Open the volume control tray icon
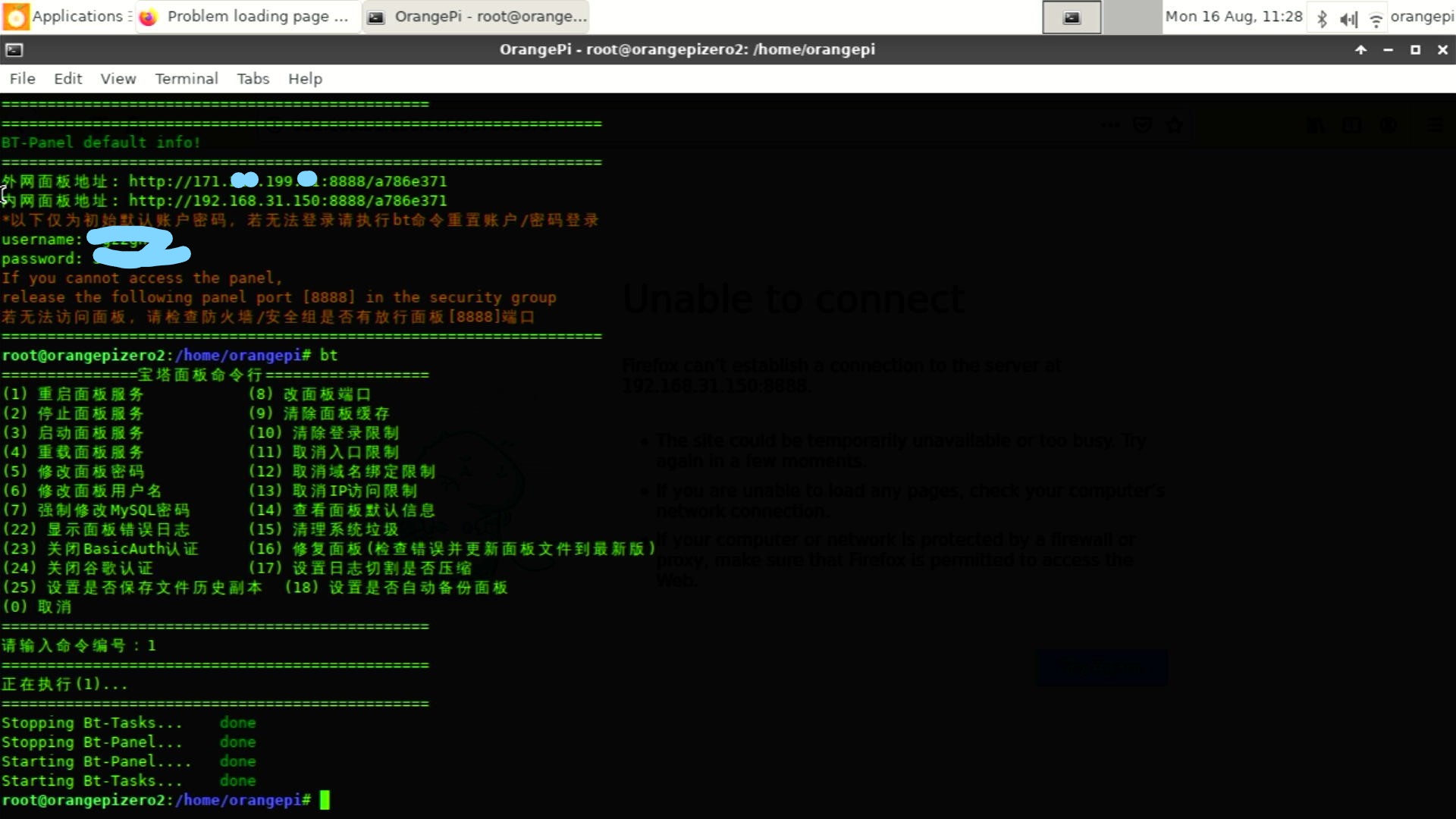This screenshot has width=1456, height=819. click(x=1348, y=18)
